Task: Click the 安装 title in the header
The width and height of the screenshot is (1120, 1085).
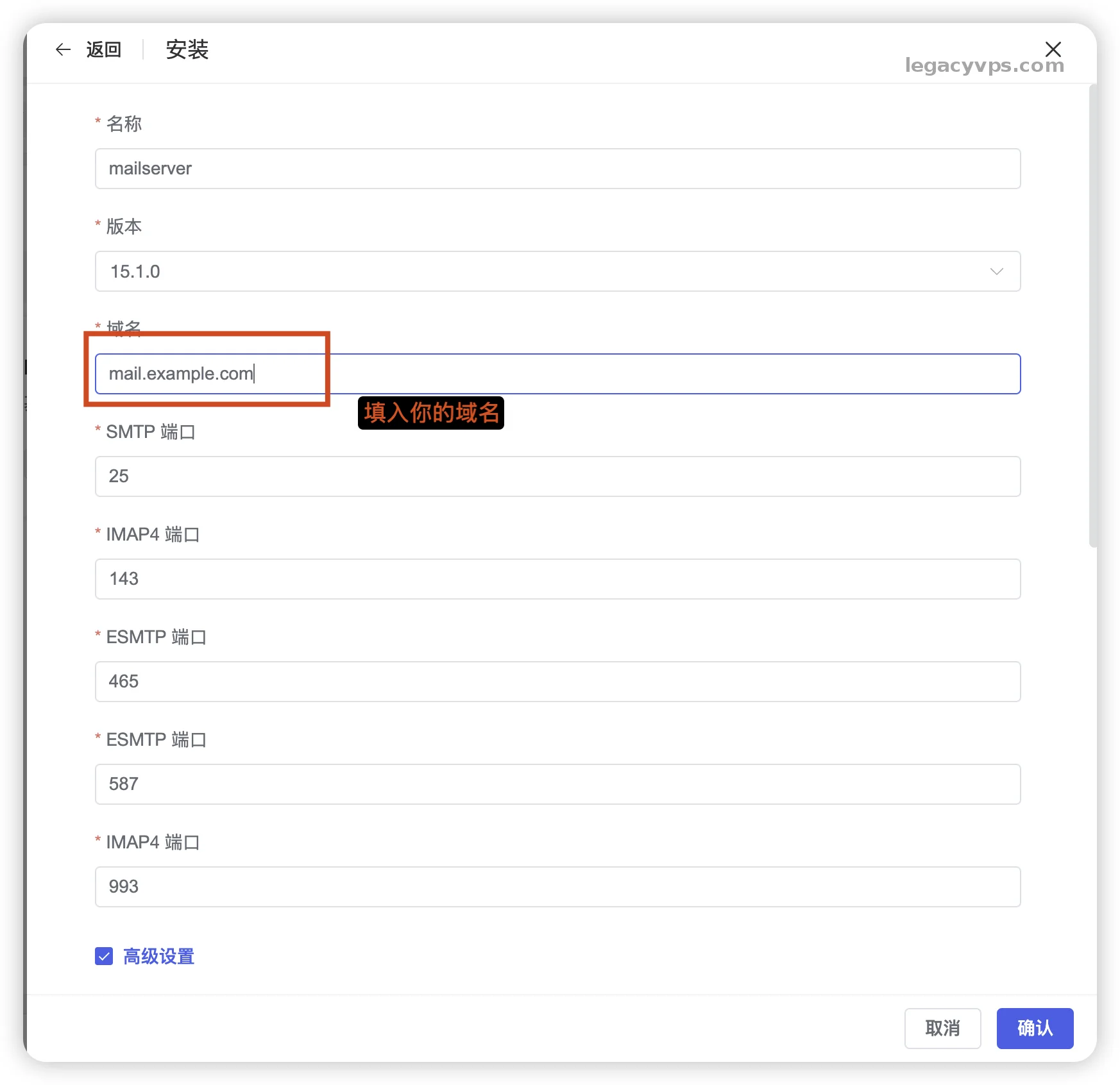Action: (187, 49)
